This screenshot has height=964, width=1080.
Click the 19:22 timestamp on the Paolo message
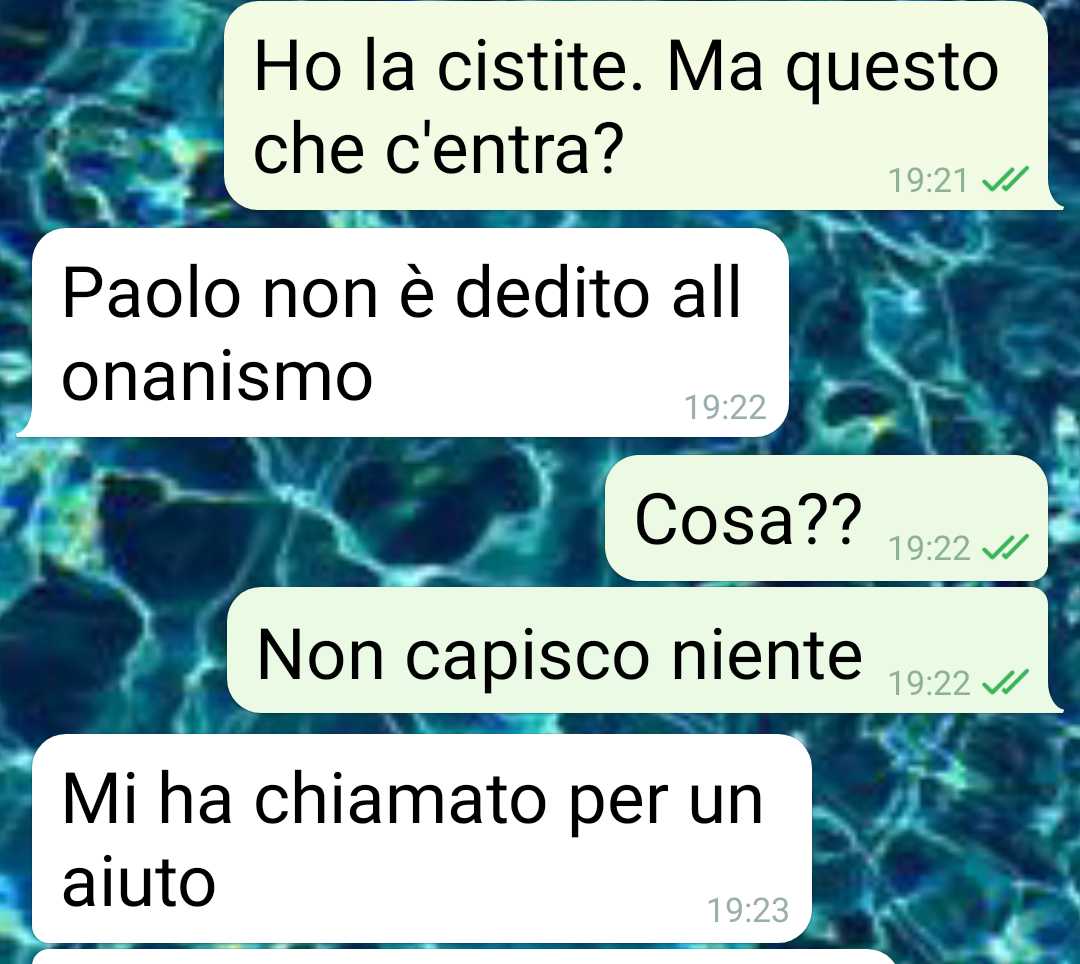coord(725,408)
